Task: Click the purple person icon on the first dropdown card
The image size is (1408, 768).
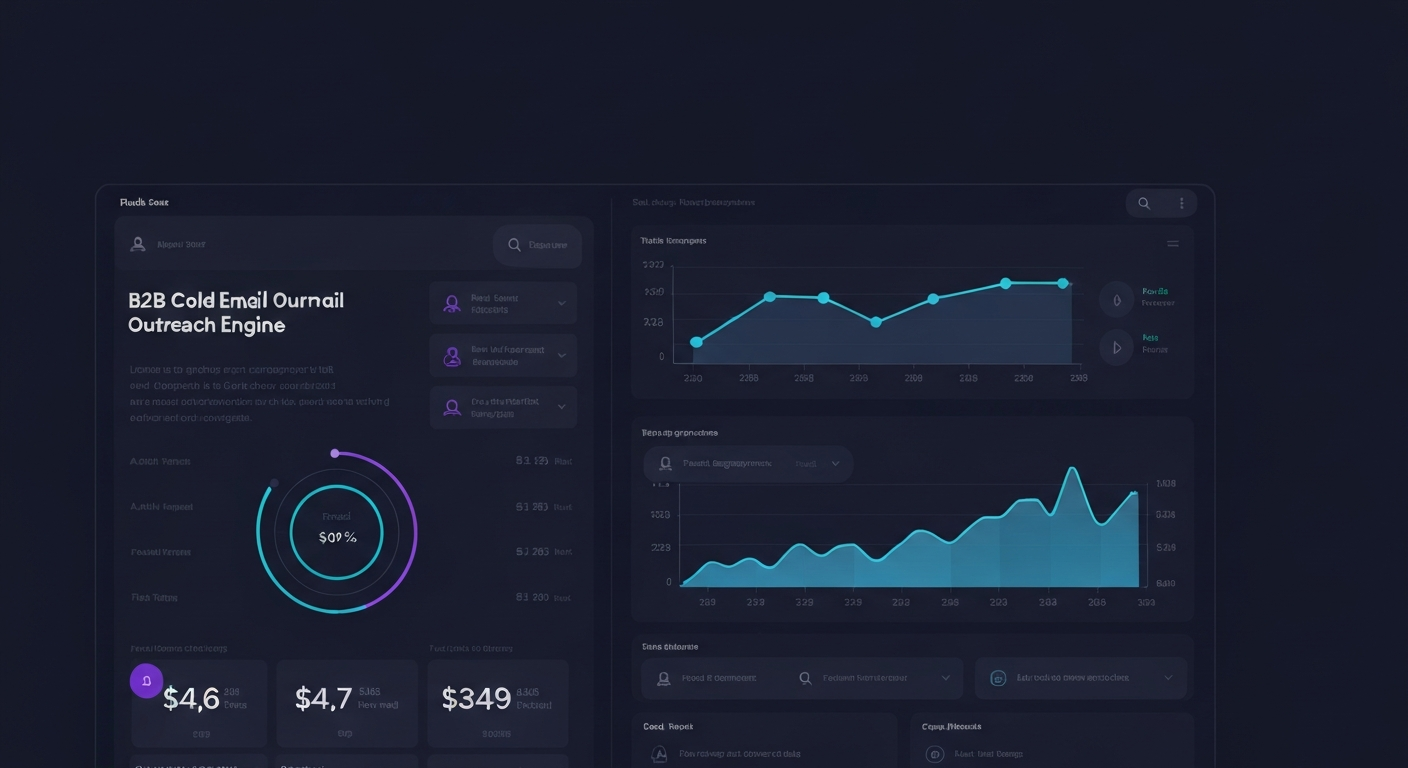Action: (451, 303)
